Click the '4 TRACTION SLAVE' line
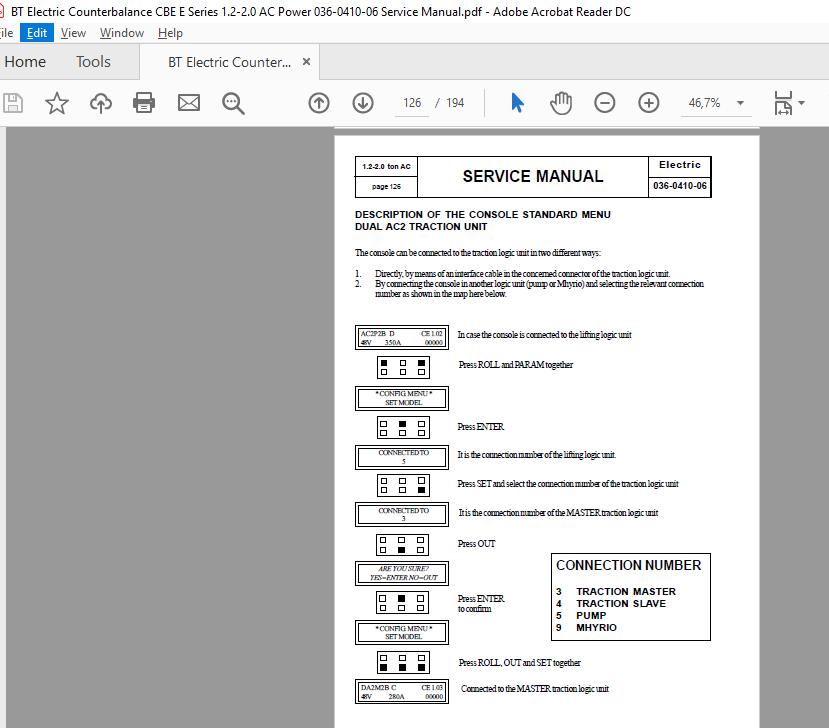829x728 pixels. (611, 604)
